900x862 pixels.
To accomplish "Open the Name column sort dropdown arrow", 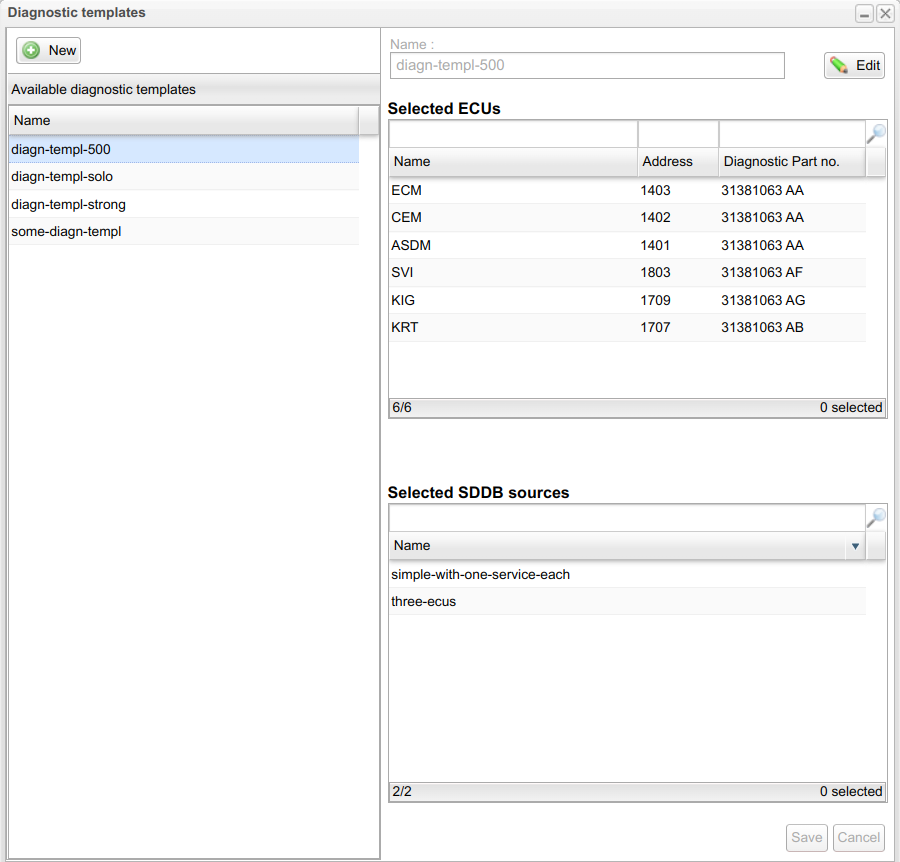I will [x=854, y=546].
